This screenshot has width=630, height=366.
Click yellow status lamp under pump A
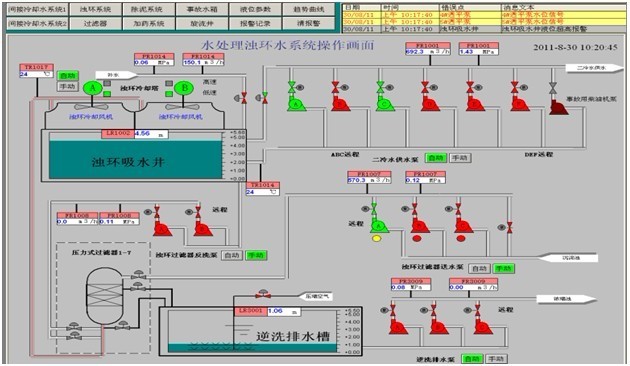point(377,239)
